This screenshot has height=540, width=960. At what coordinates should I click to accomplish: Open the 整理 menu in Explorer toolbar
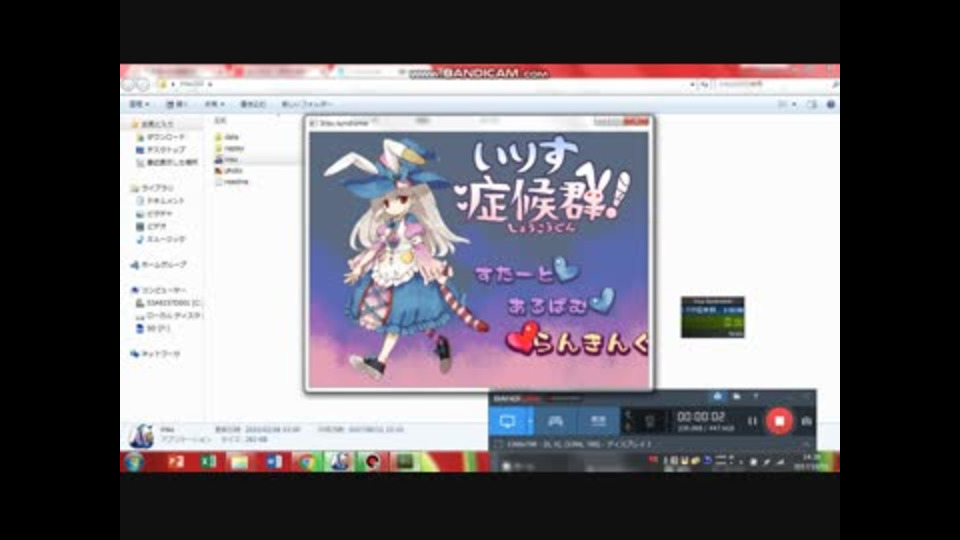[x=139, y=104]
